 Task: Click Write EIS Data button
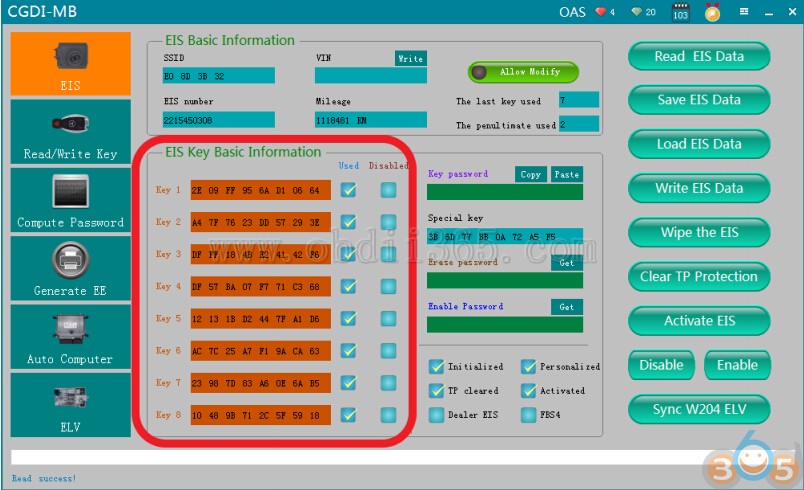699,188
